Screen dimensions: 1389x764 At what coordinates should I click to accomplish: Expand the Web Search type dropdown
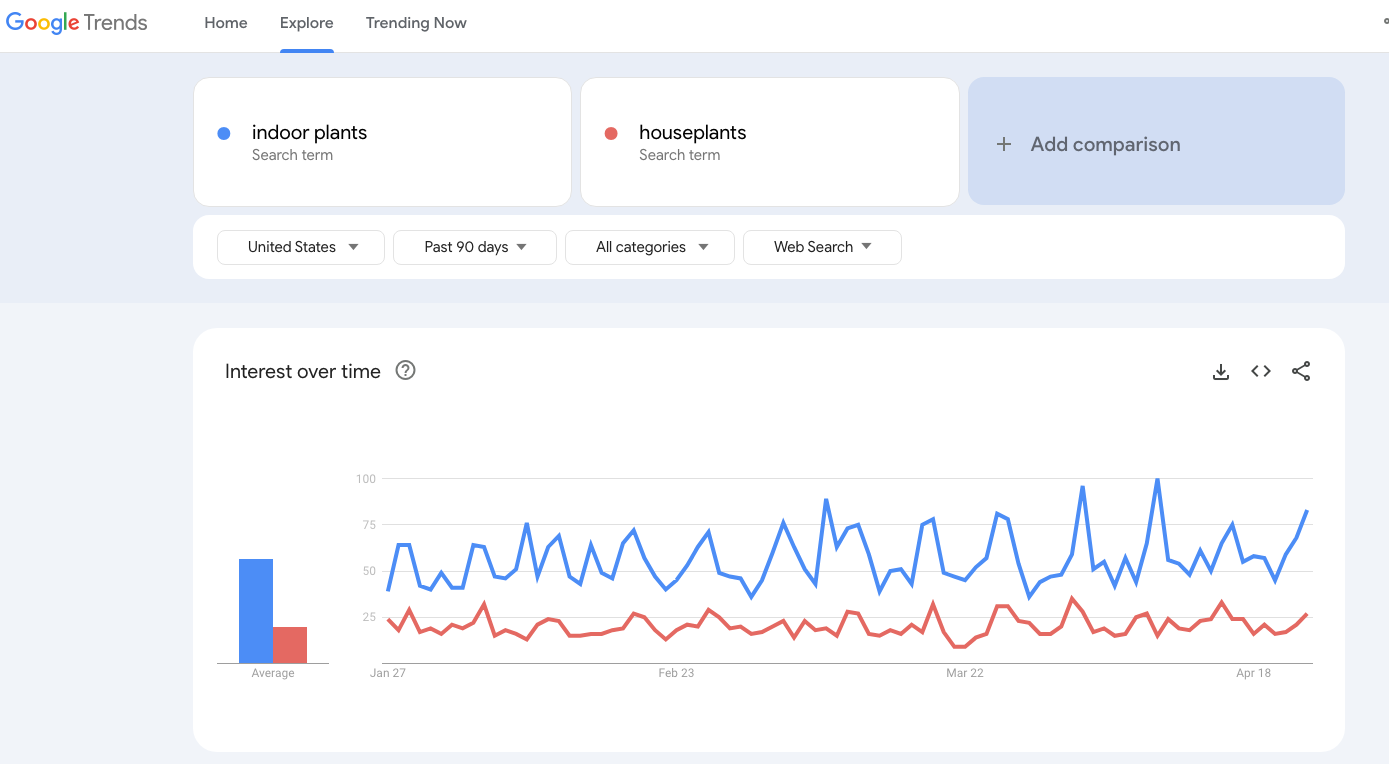[x=822, y=247]
